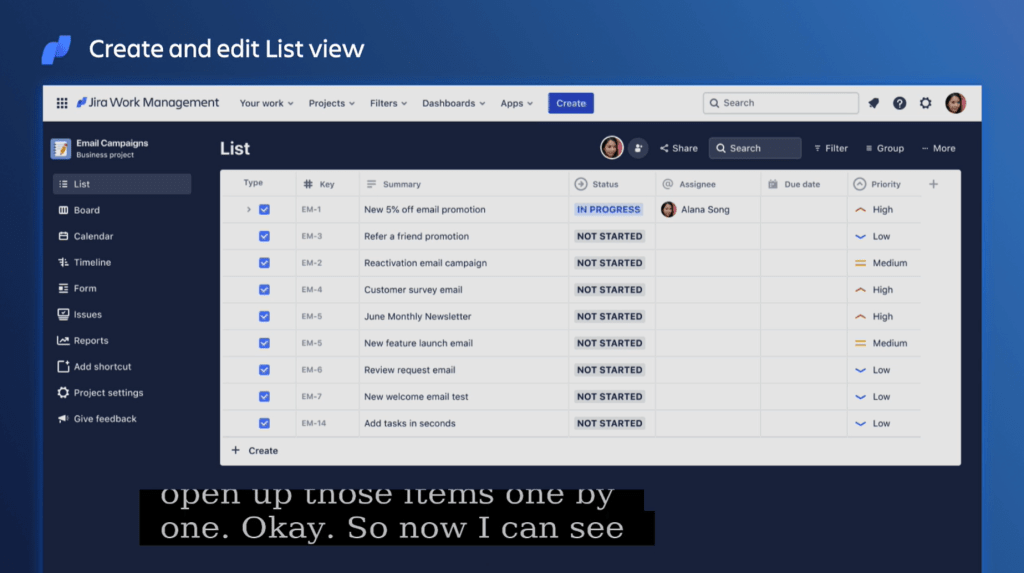Open the help question mark icon
The width and height of the screenshot is (1024, 573).
[x=900, y=103]
